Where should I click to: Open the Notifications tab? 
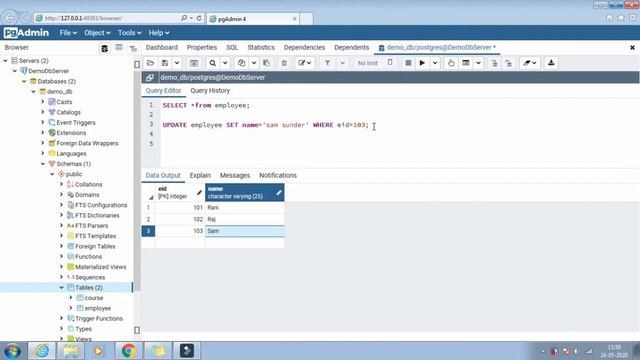tap(278, 176)
